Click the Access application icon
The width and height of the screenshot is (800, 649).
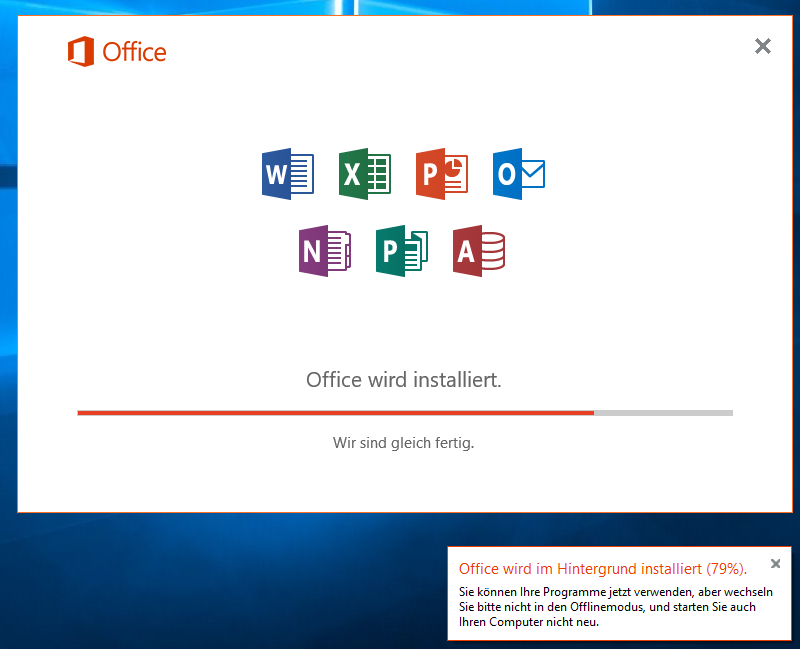click(479, 251)
